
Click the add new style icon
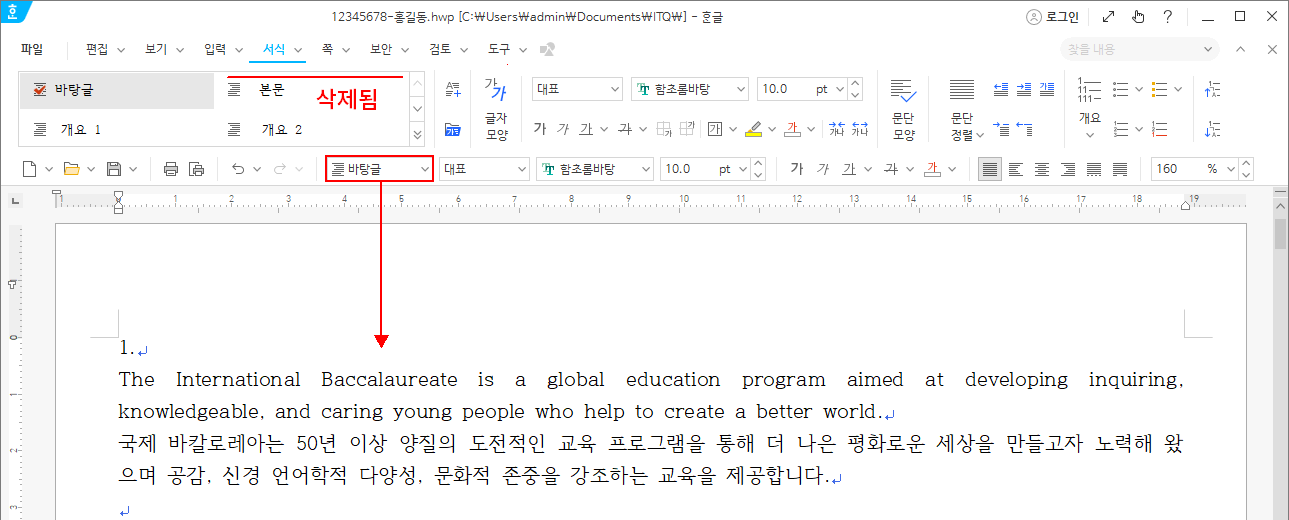(x=453, y=89)
